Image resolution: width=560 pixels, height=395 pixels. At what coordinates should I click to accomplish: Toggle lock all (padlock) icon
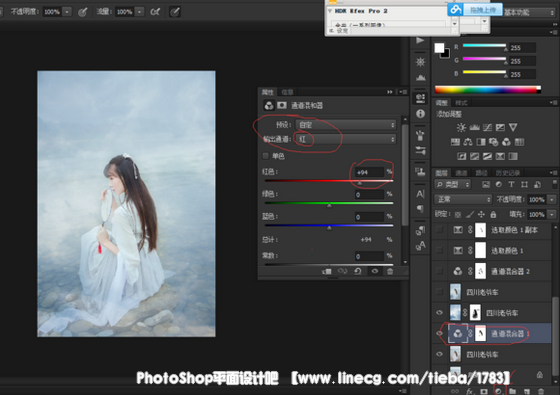(493, 215)
